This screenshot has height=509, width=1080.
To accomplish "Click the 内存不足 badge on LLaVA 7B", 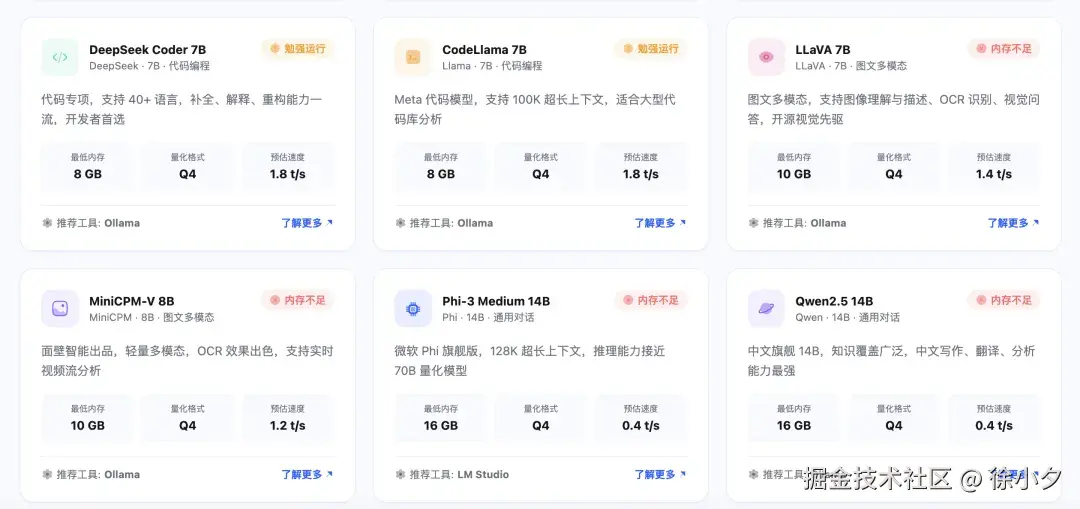I will pyautogui.click(x=1004, y=48).
